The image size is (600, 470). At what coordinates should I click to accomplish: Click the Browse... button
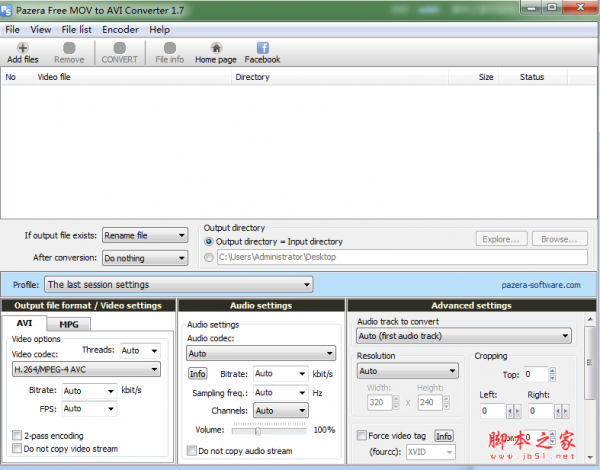pos(556,239)
